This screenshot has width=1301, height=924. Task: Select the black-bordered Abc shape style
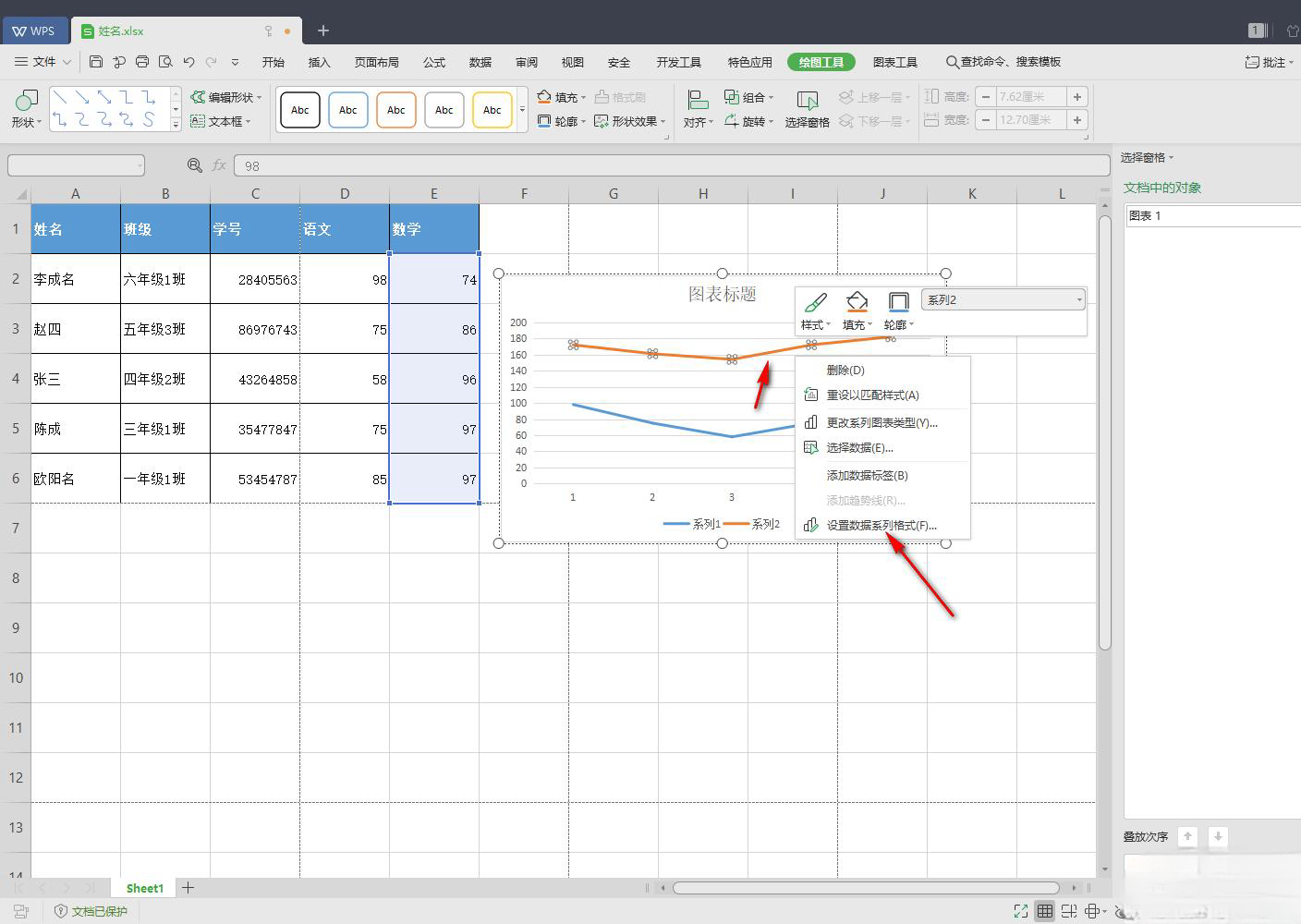point(300,110)
